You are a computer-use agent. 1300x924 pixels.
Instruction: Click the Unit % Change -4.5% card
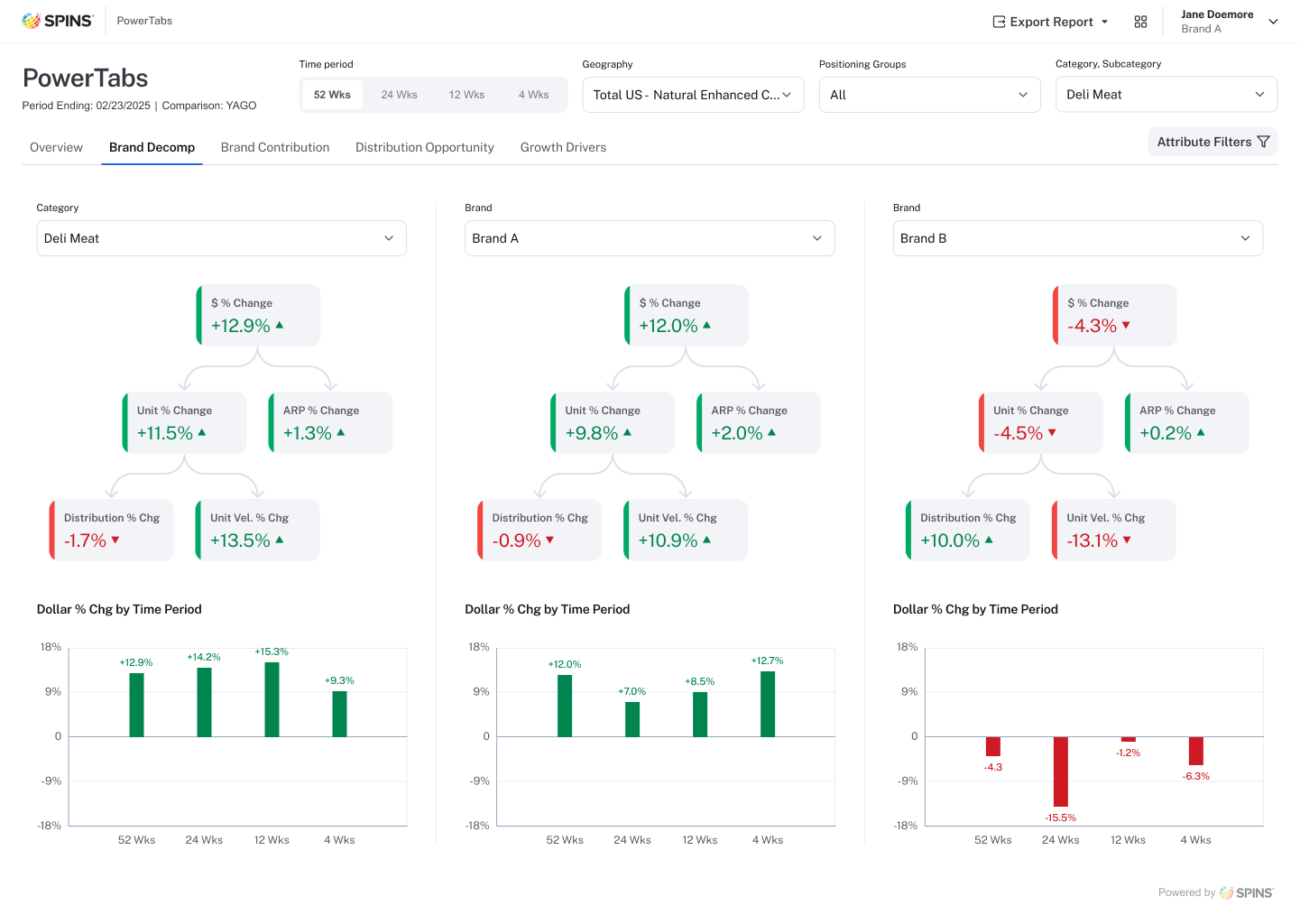click(x=1041, y=422)
